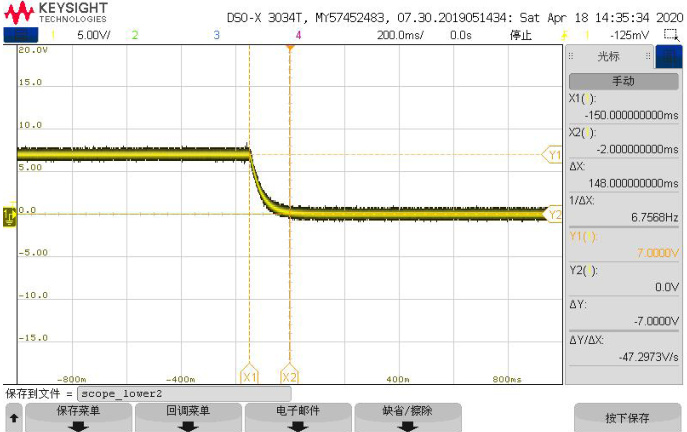Click the X1 cursor marker on time axis
687x432 pixels.
click(x=250, y=377)
